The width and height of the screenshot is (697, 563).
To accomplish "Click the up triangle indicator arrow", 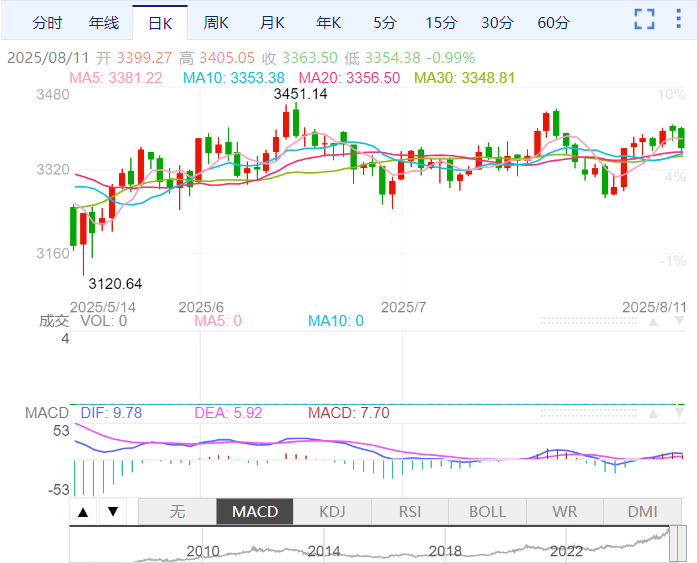I will click(x=83, y=511).
